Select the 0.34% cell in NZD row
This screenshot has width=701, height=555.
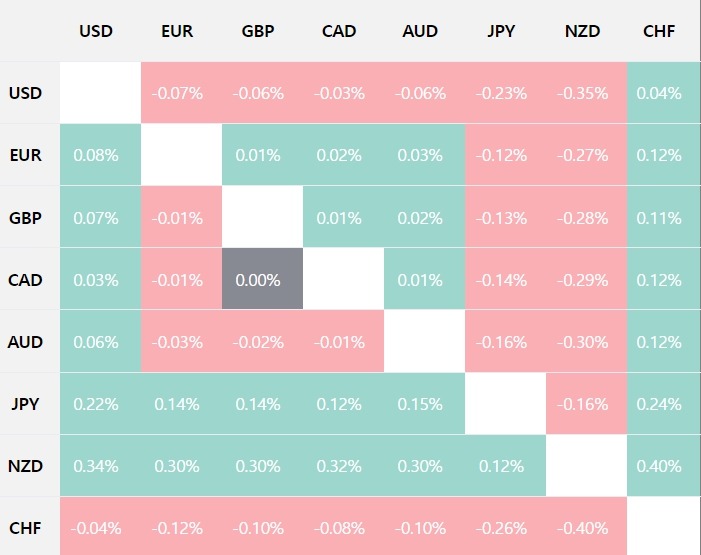(x=96, y=466)
